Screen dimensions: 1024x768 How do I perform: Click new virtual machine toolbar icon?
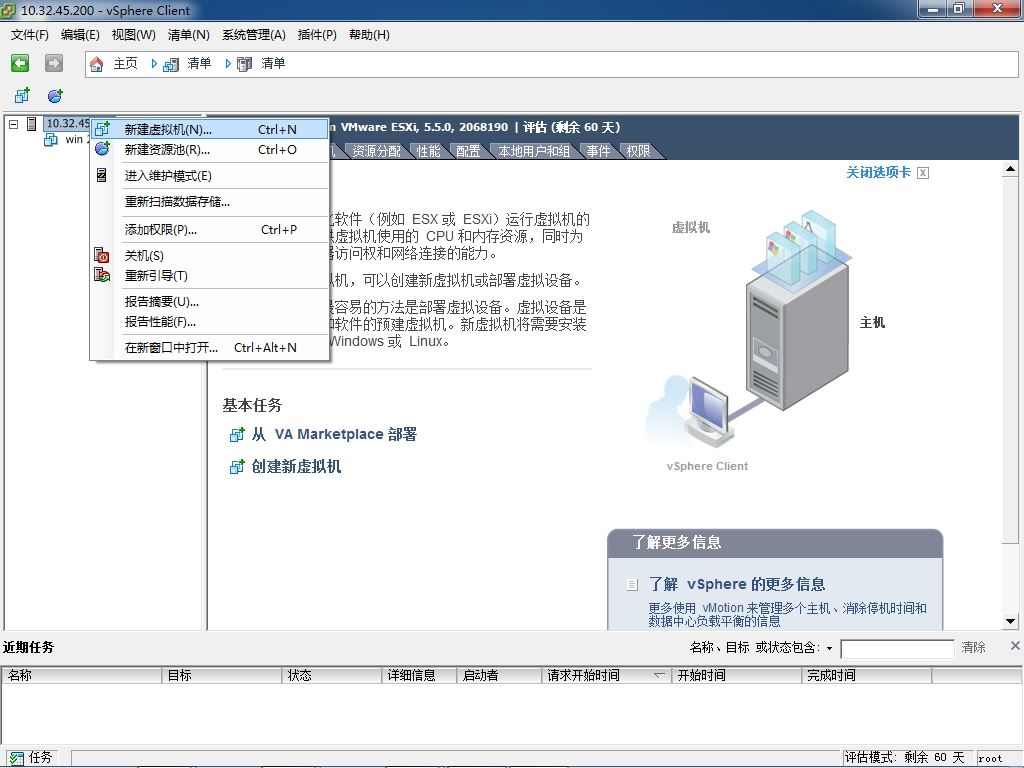pos(22,96)
